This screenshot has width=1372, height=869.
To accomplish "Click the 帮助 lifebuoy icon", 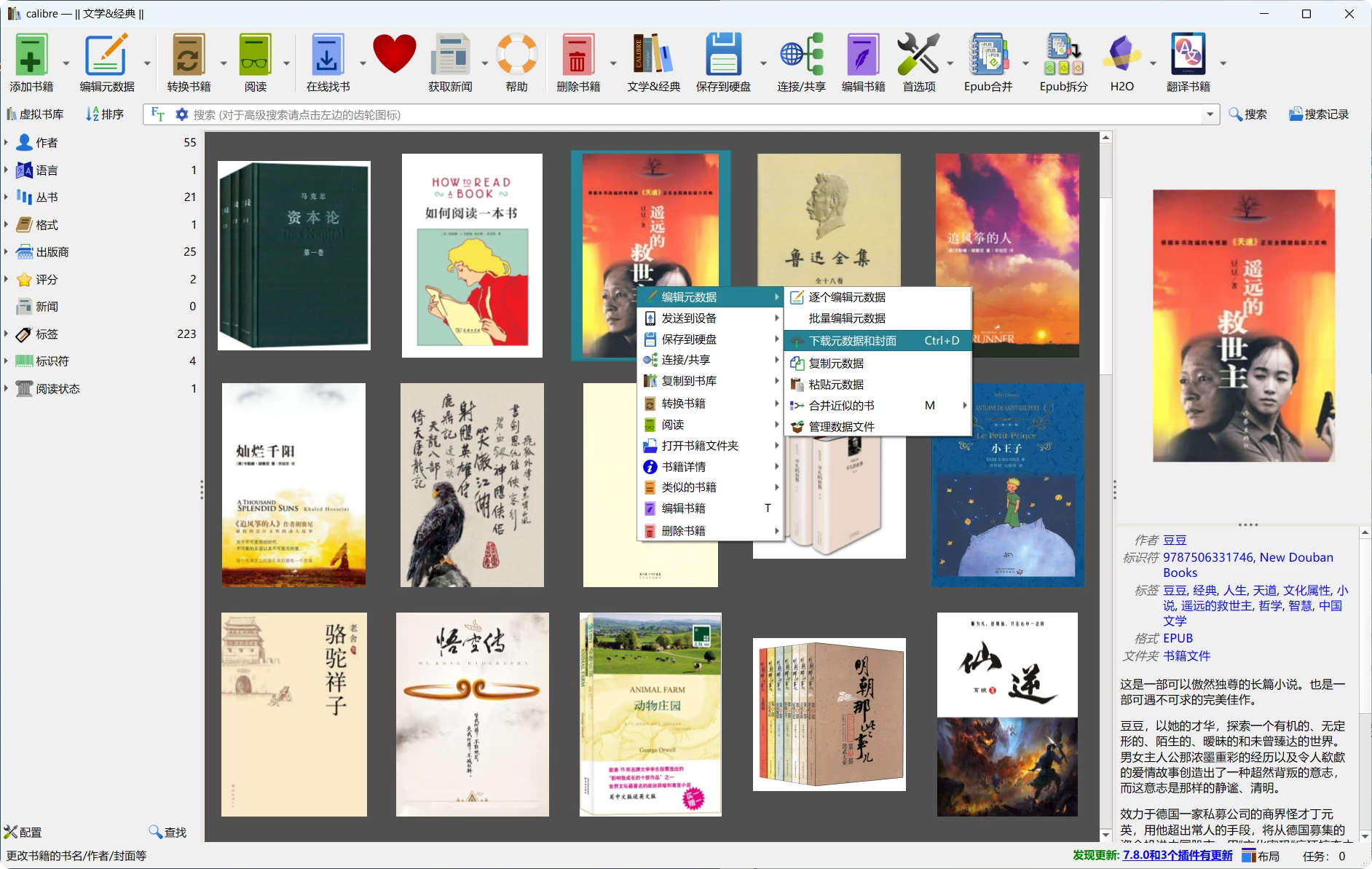I will click(x=517, y=55).
